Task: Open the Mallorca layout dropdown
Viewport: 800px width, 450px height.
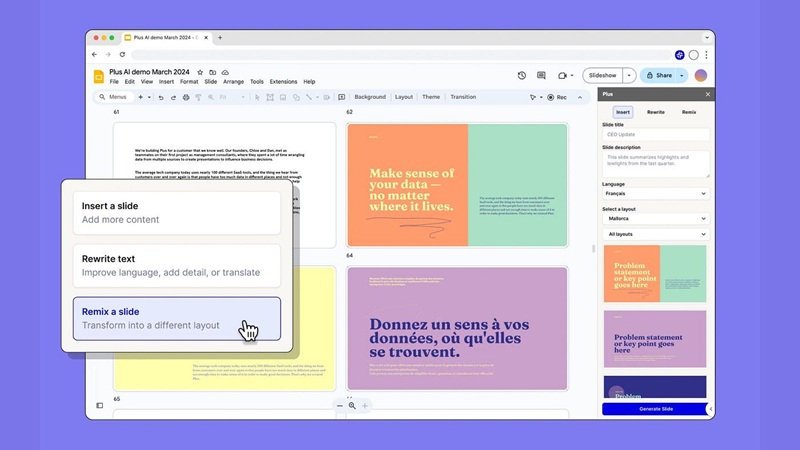Action: pyautogui.click(x=655, y=218)
